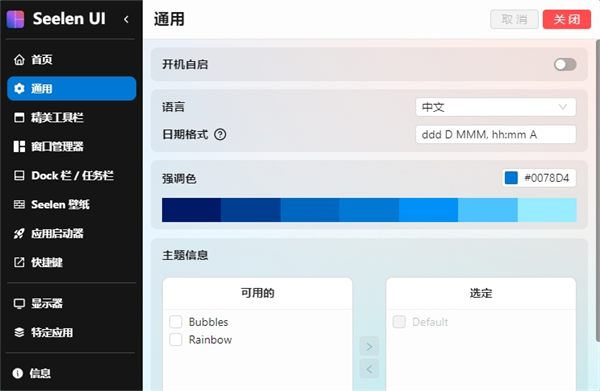Screen dimensions: 600x391
Task: Click the gear icon beside 通用
Action: [19, 89]
